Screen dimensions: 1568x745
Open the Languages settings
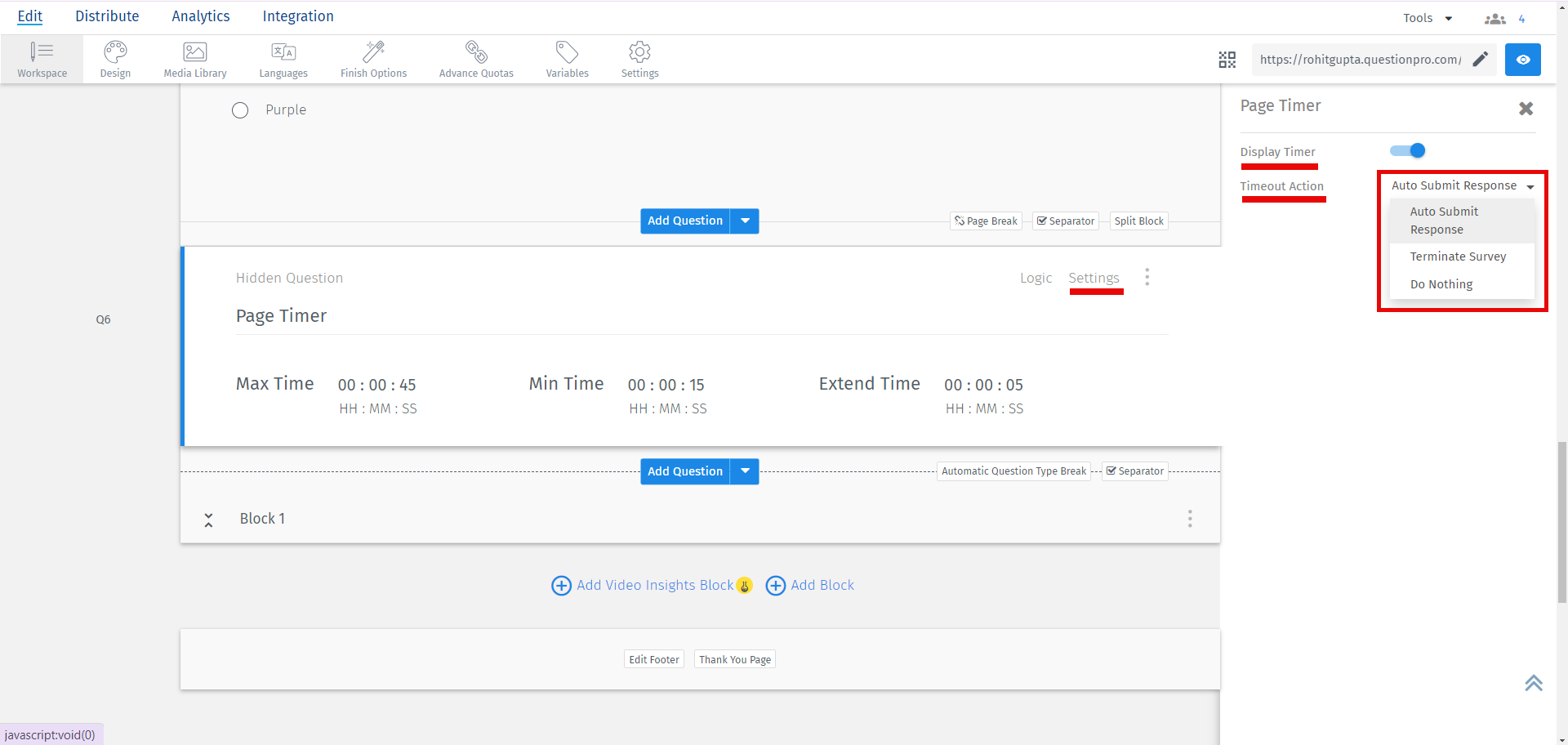283,59
